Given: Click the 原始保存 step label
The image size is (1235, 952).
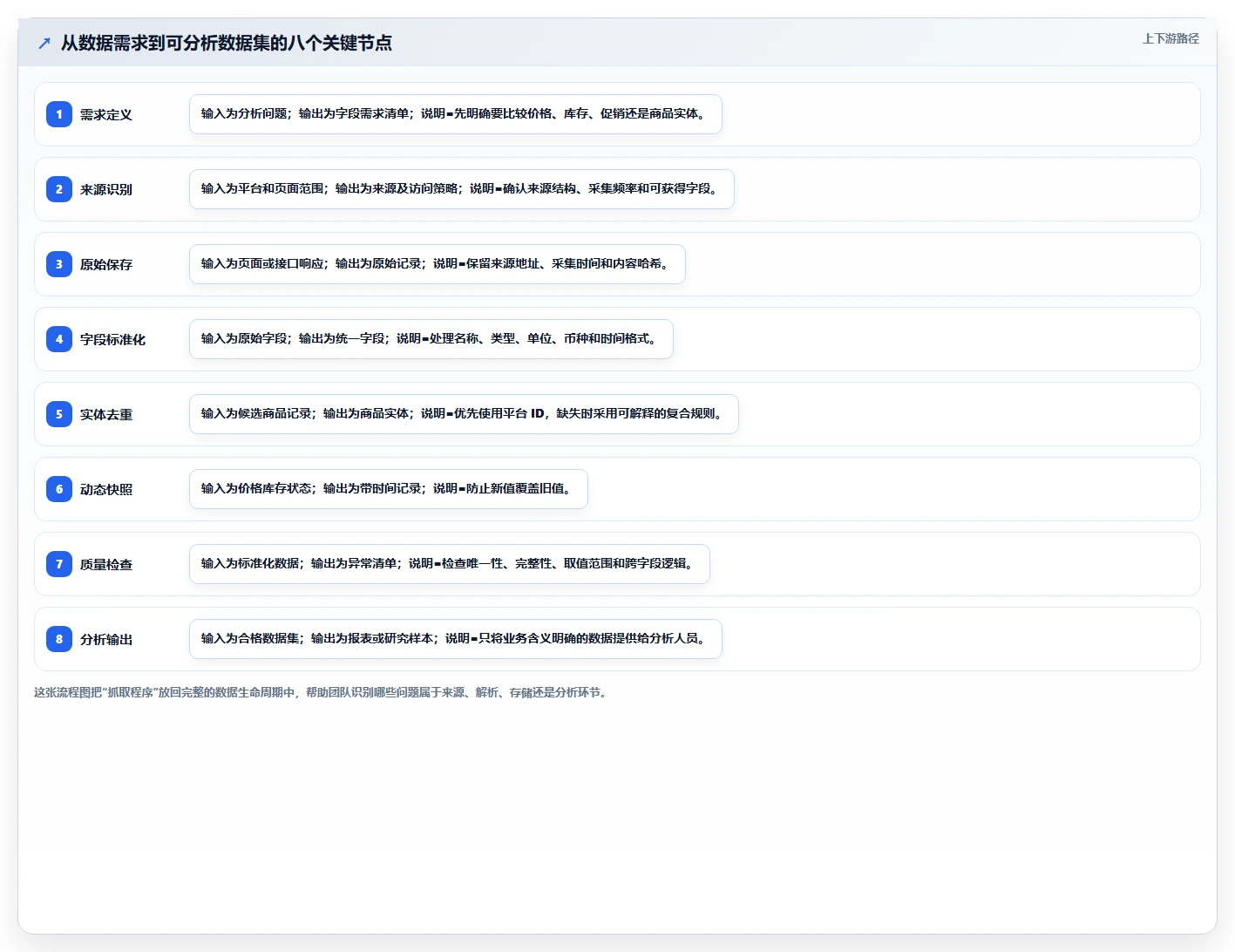Looking at the screenshot, I should click(x=106, y=264).
